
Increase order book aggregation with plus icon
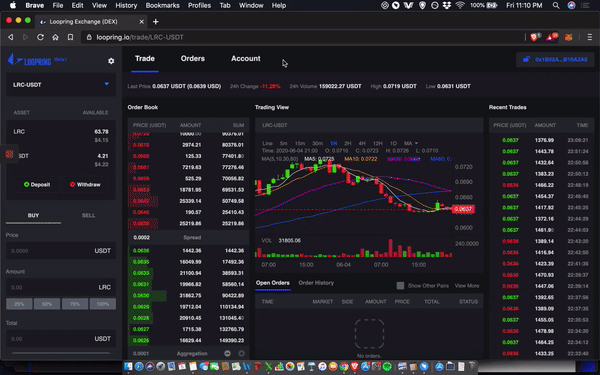coord(241,354)
